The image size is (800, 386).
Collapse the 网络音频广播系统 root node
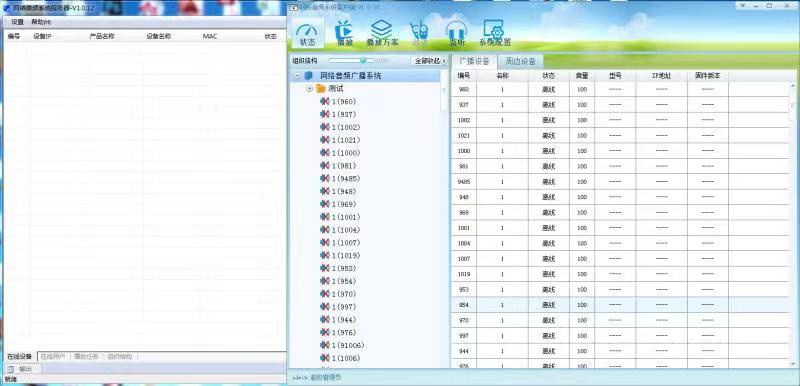tap(297, 76)
